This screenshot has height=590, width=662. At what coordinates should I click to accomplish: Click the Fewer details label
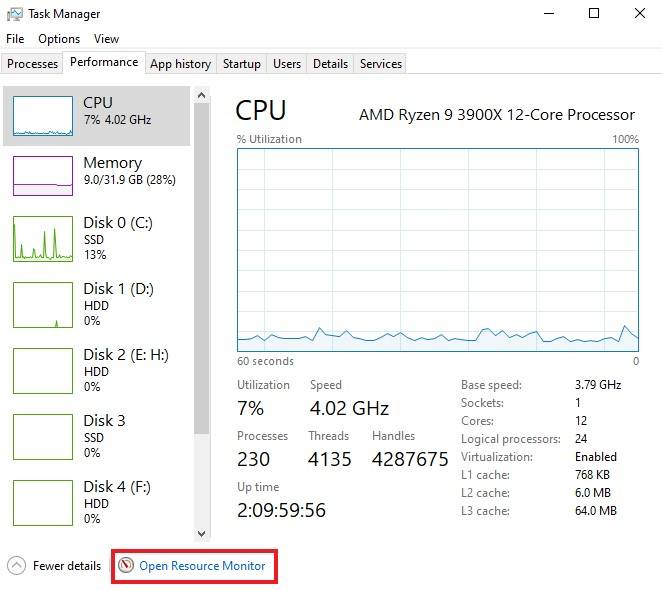[x=67, y=566]
